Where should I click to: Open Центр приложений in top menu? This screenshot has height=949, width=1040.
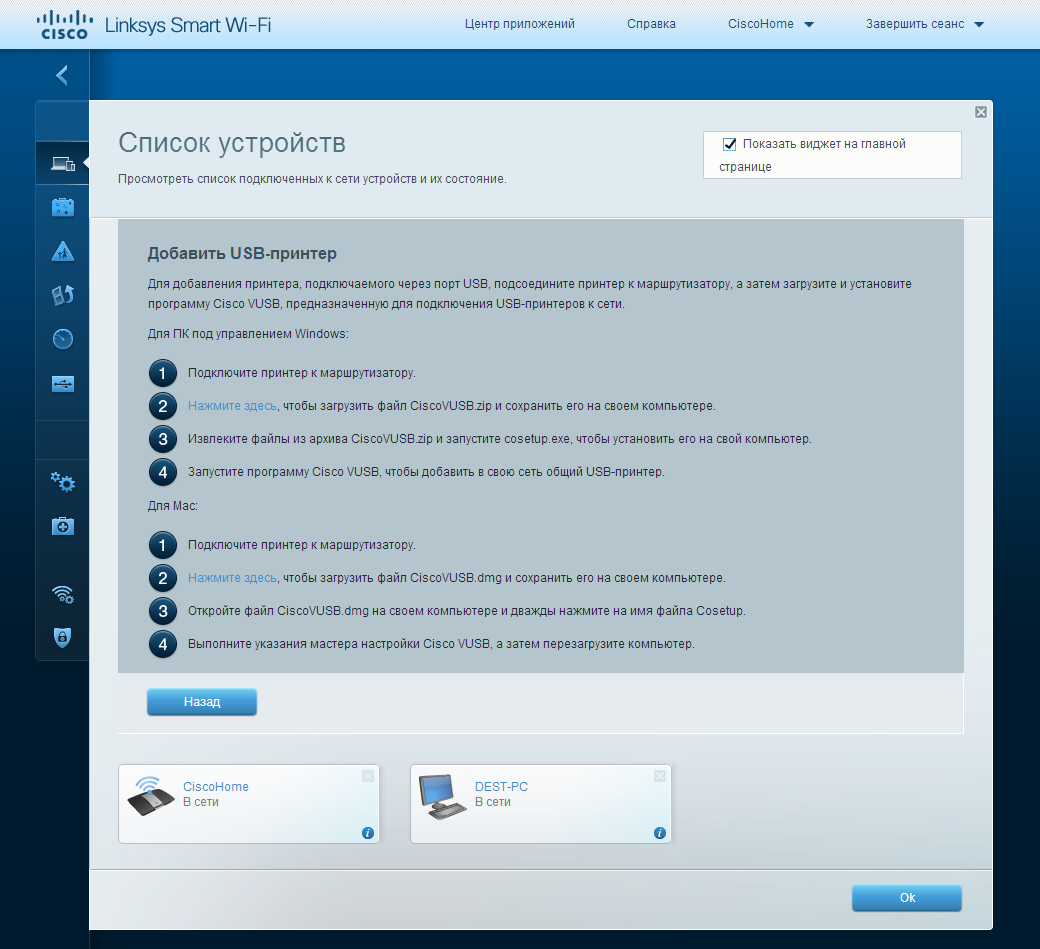click(x=519, y=24)
